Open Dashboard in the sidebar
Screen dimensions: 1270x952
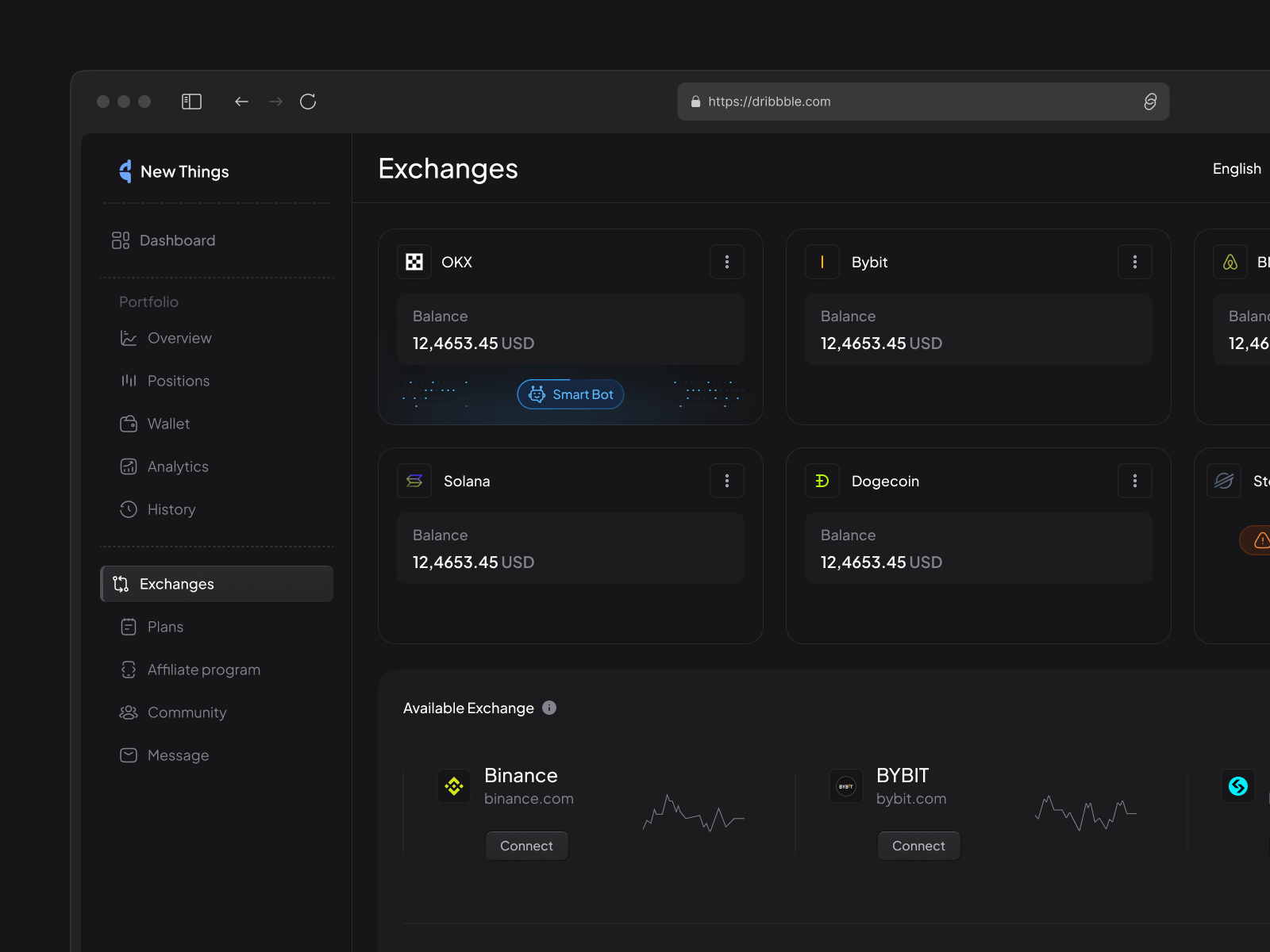tap(164, 240)
